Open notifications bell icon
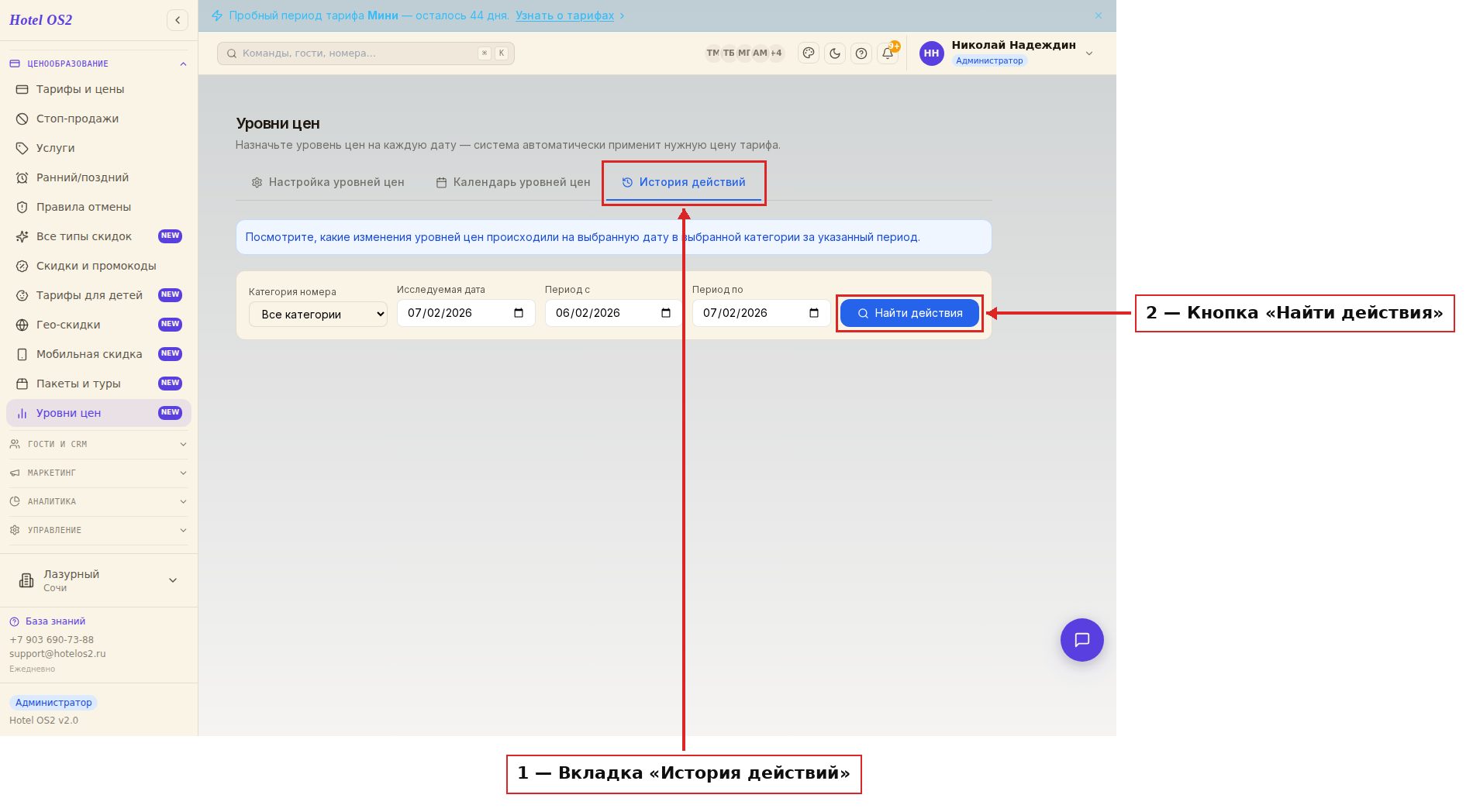The image size is (1473, 812). point(888,53)
